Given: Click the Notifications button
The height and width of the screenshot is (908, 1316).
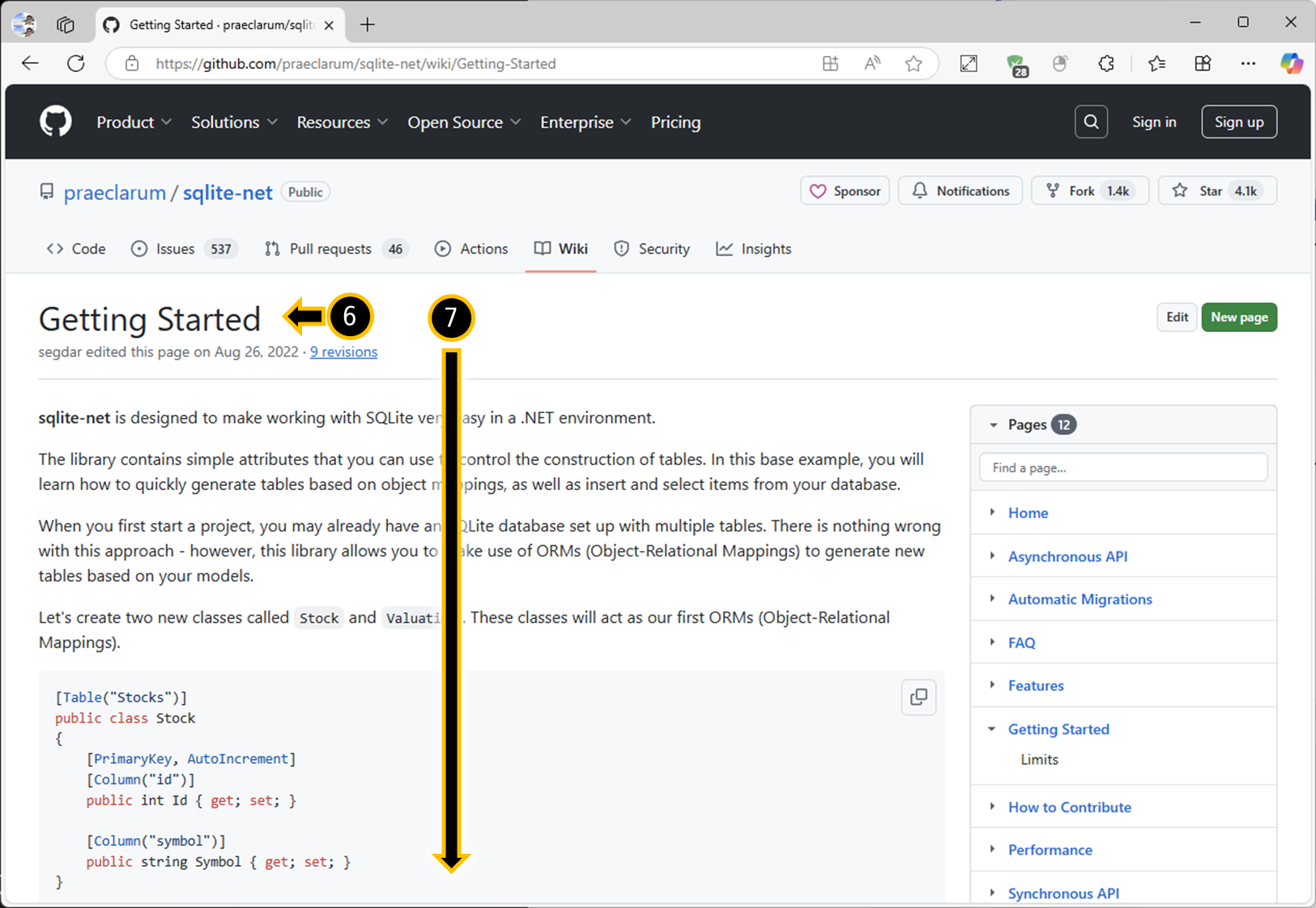Looking at the screenshot, I should [960, 191].
